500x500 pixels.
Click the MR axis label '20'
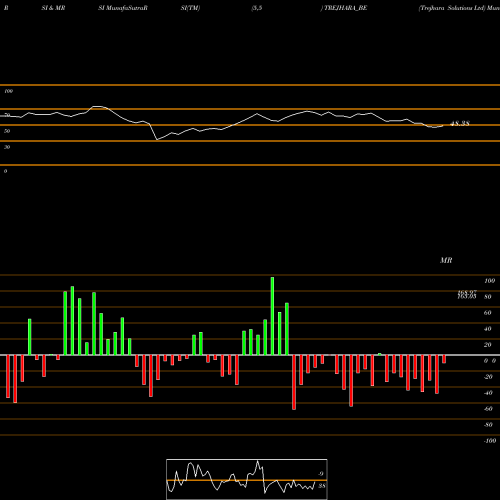click(488, 345)
